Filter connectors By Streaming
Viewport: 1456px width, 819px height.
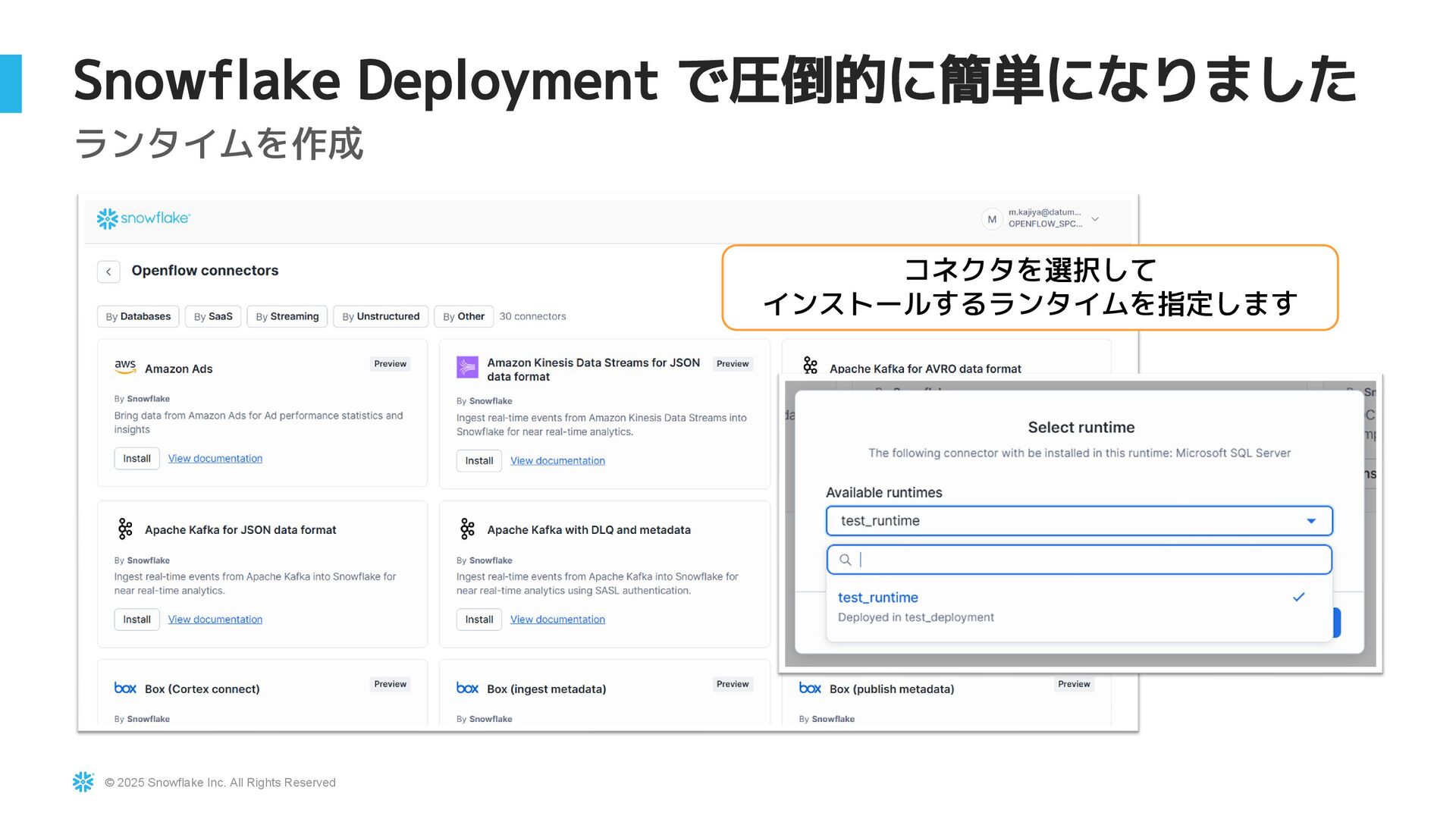pyautogui.click(x=287, y=316)
